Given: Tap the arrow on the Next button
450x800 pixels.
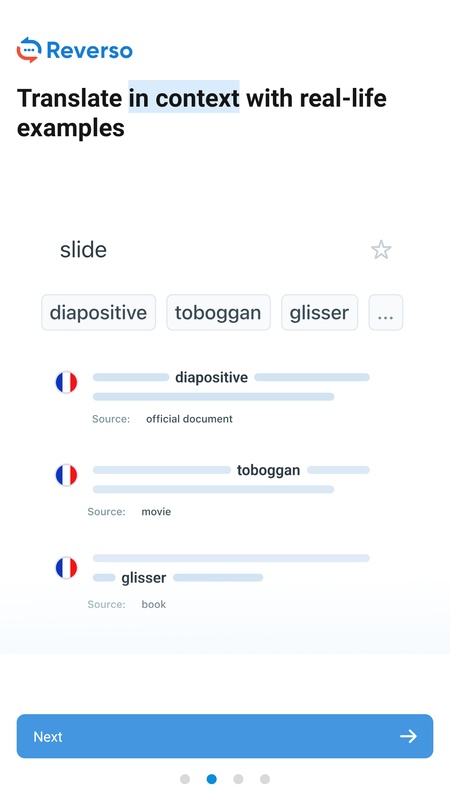Looking at the screenshot, I should pyautogui.click(x=408, y=736).
